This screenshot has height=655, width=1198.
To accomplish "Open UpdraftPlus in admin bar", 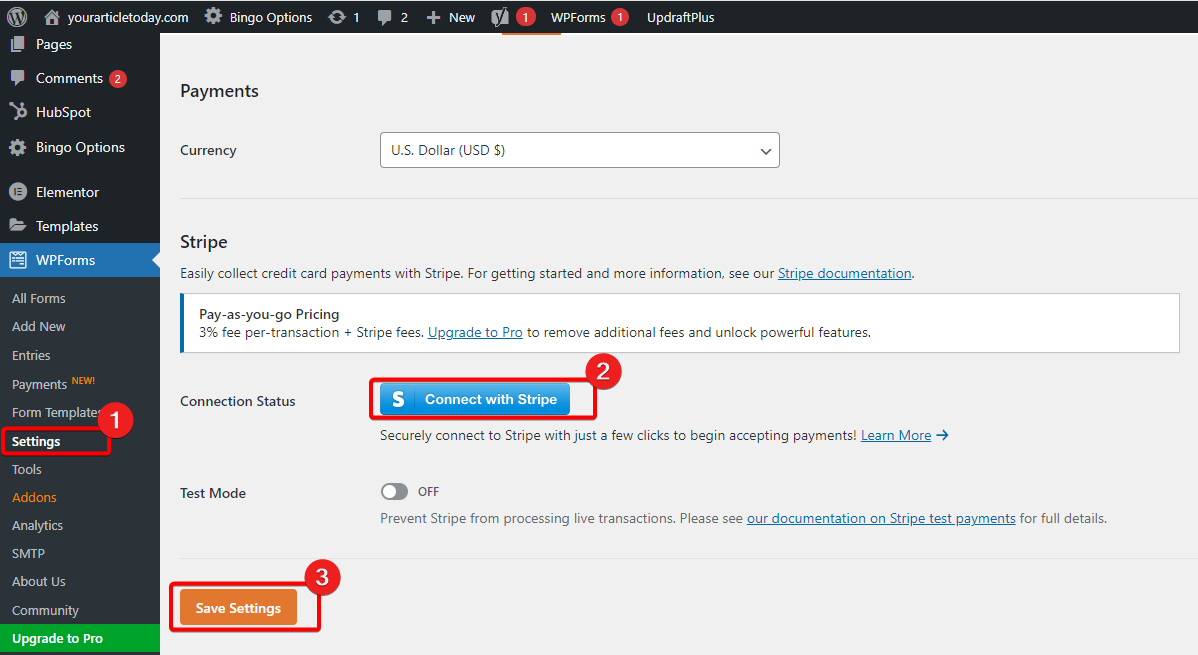I will [x=680, y=17].
